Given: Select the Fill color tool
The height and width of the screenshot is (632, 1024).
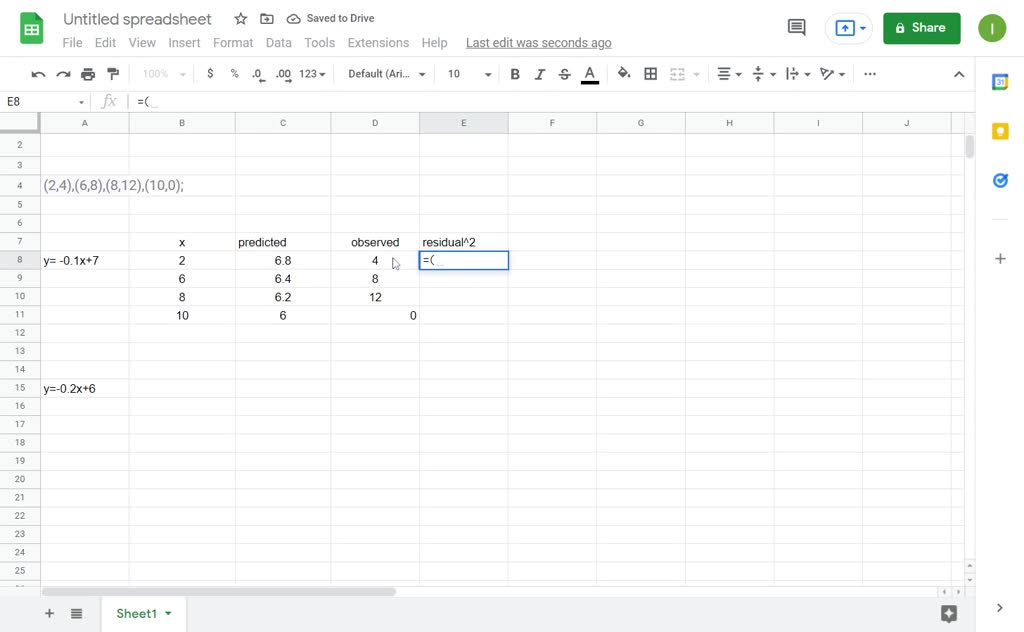Looking at the screenshot, I should pos(623,74).
